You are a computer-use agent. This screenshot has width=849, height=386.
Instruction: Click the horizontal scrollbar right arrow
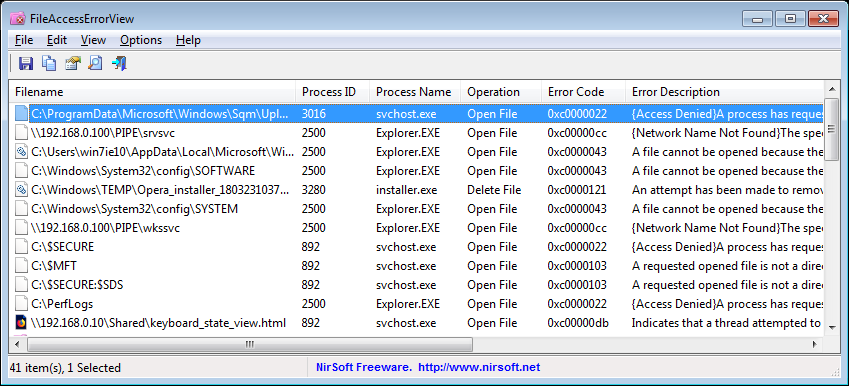(x=815, y=344)
